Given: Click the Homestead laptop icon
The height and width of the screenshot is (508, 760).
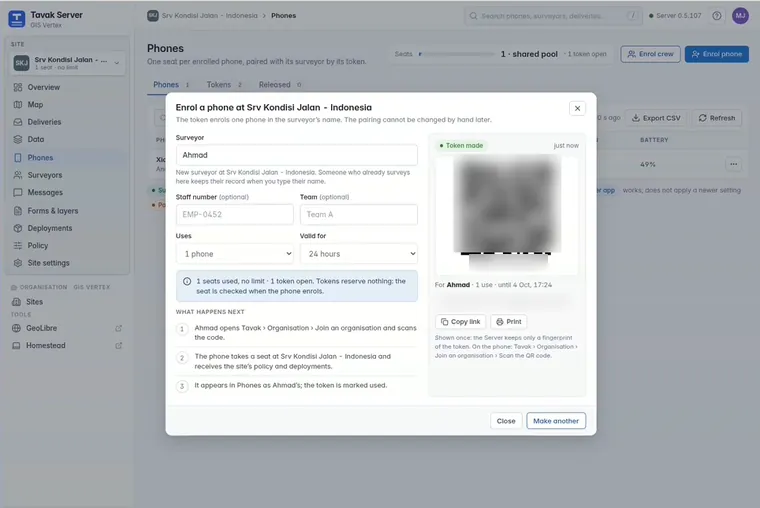Looking at the screenshot, I should tap(16, 346).
